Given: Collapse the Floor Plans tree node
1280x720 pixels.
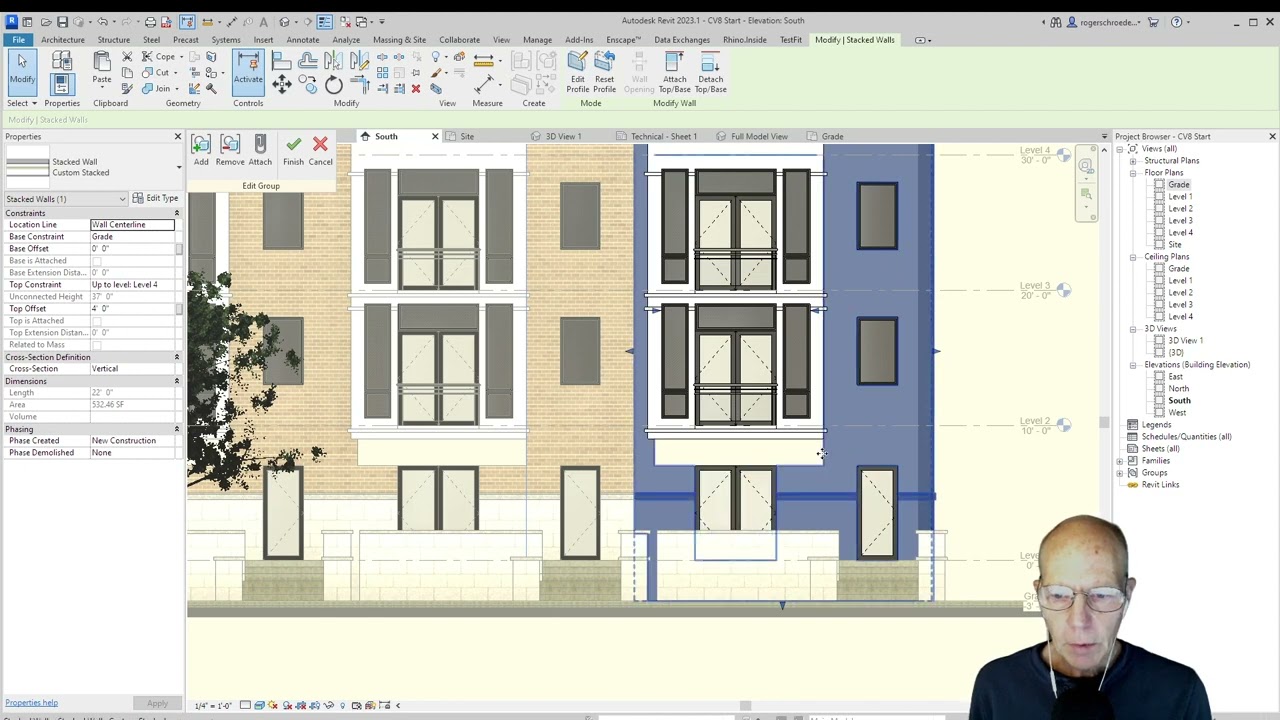Looking at the screenshot, I should tap(1133, 173).
